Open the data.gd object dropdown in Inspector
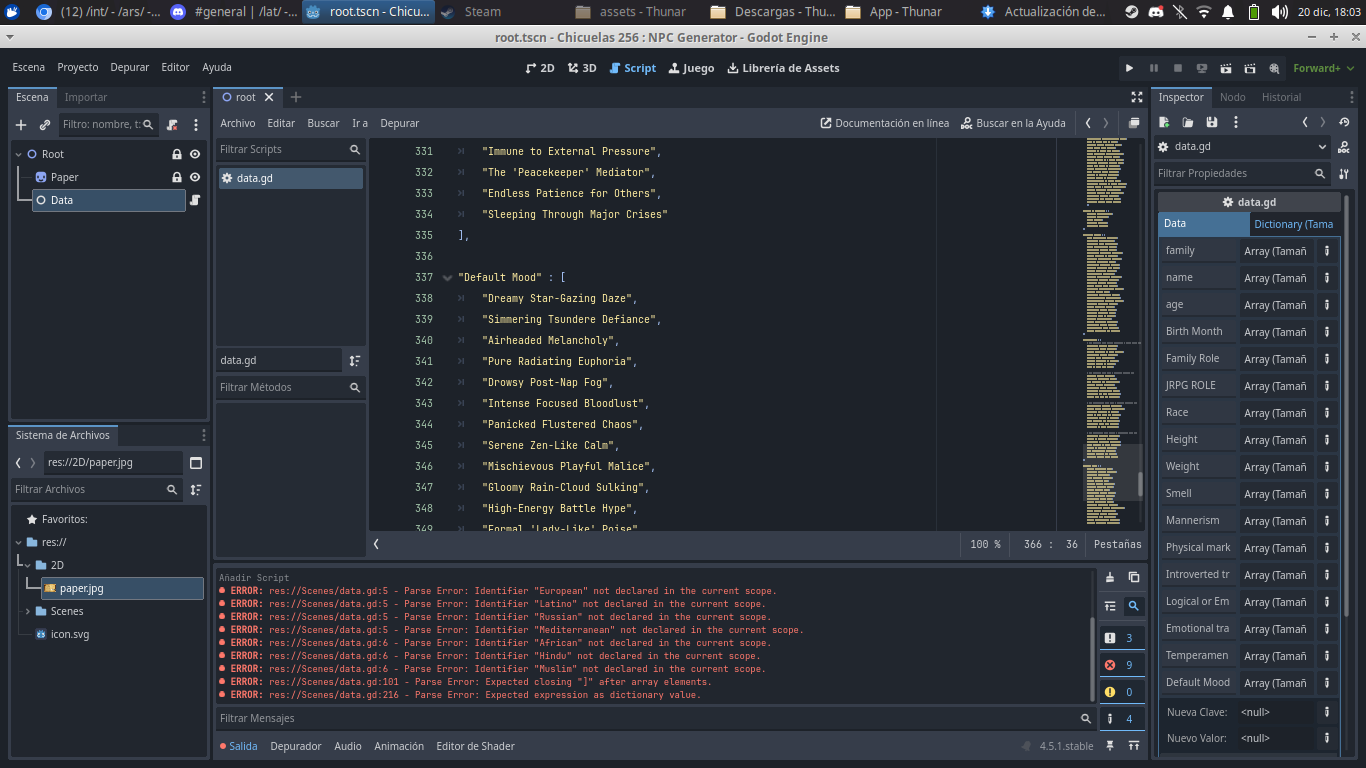Viewport: 1366px width, 768px height. coord(1243,146)
